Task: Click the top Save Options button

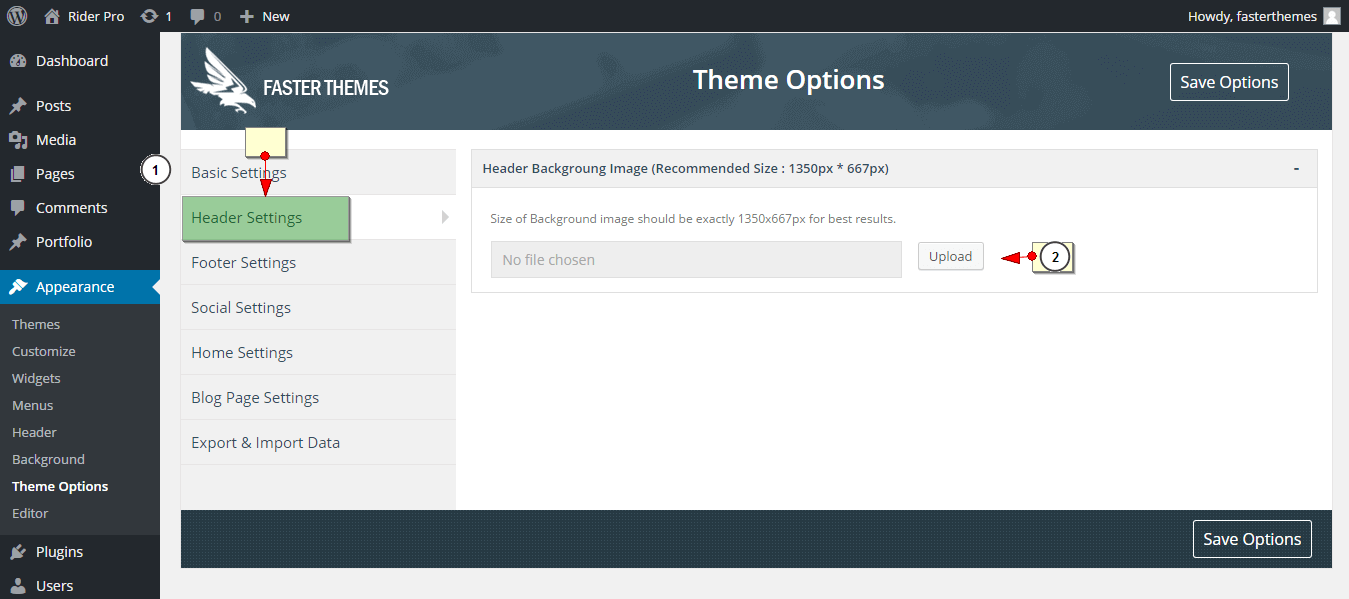Action: tap(1229, 82)
